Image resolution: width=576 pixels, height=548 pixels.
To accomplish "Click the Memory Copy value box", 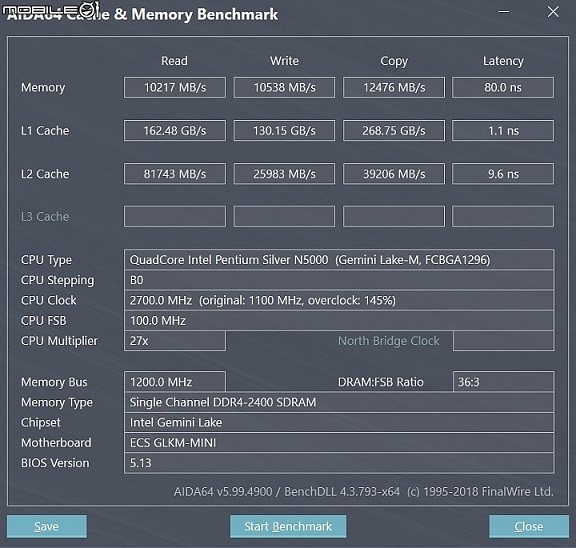I will coord(394,87).
